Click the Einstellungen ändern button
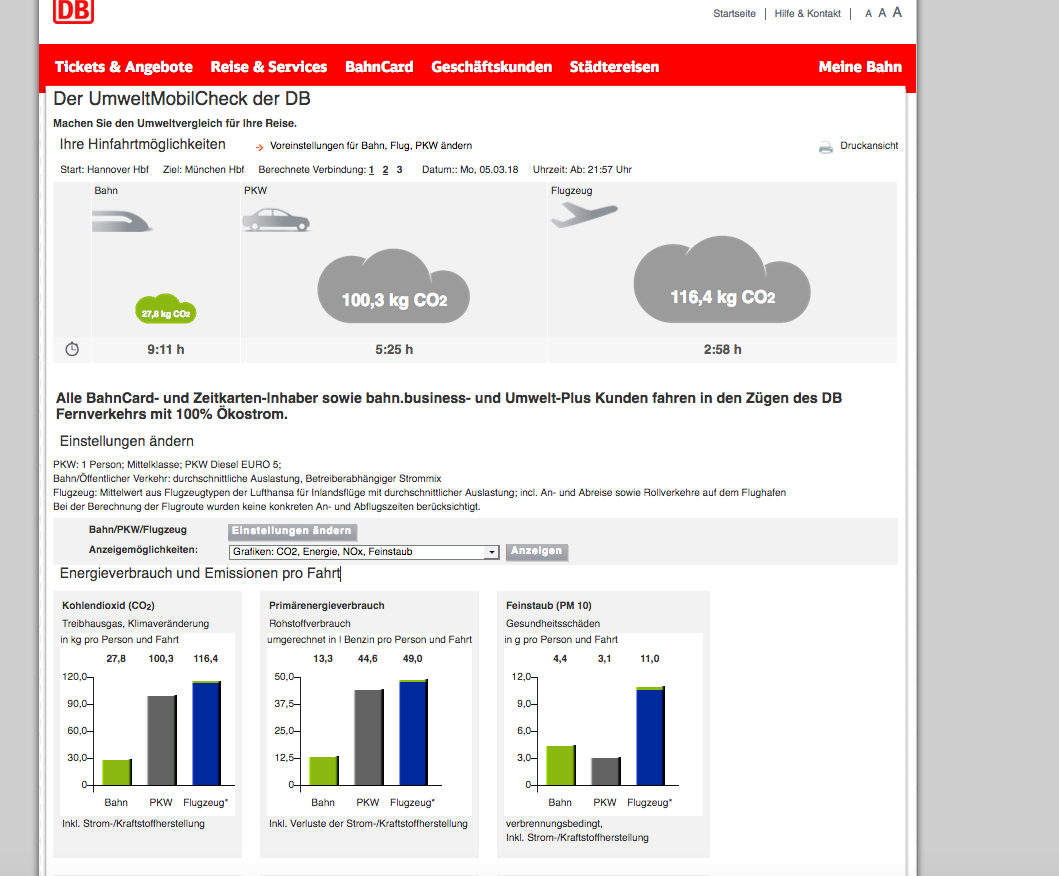The image size is (1059, 876). [292, 531]
